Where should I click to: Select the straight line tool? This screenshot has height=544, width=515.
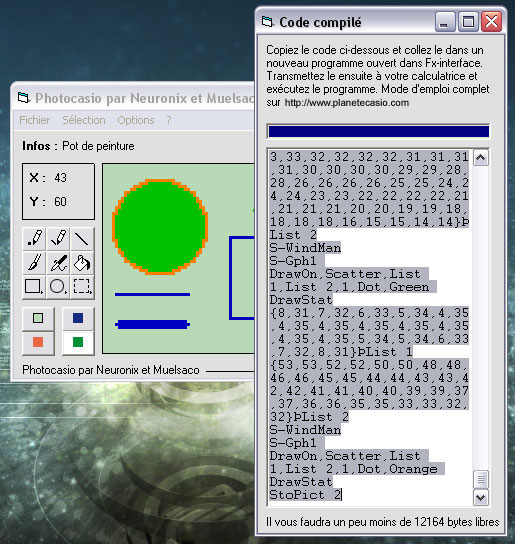tap(82, 238)
